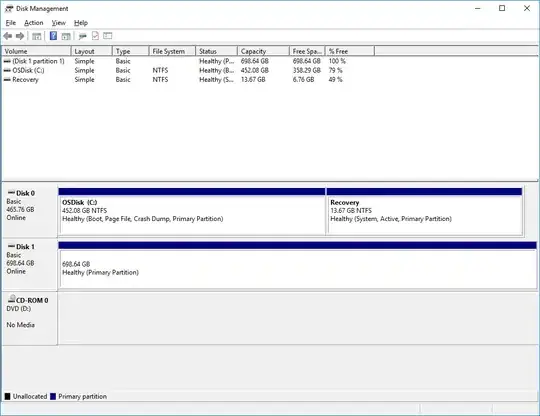The image size is (540, 416).
Task: Open the View menu
Action: [x=59, y=23]
